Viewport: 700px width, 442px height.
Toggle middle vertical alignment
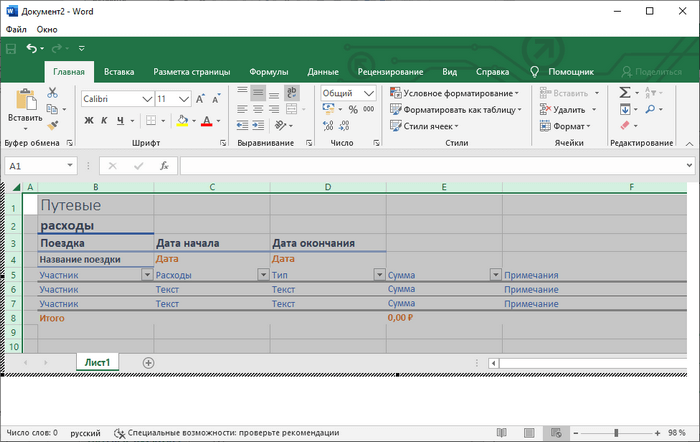click(x=258, y=92)
